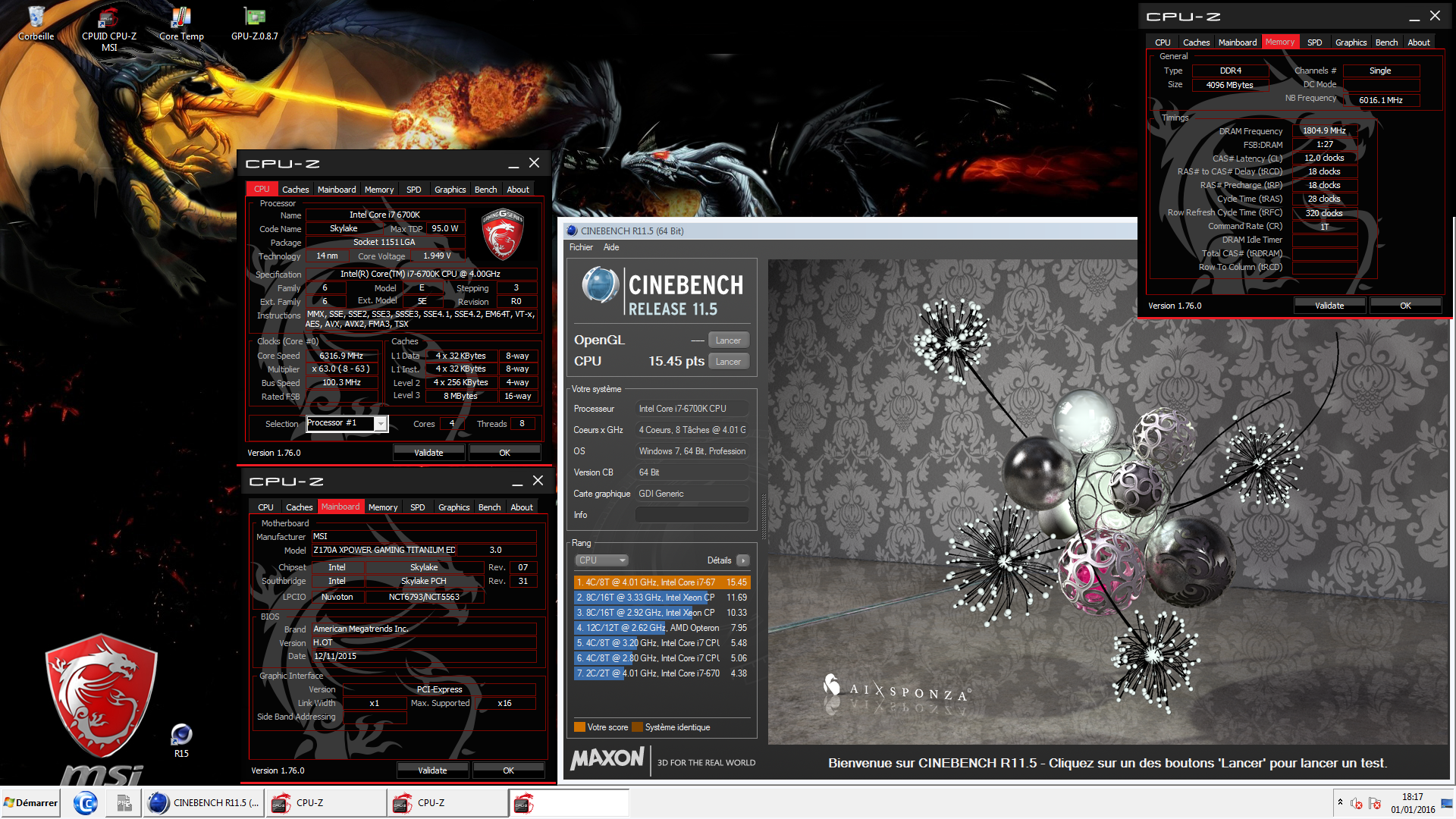Select ranking row 3 with score 10.33
1456x819 pixels.
(662, 613)
